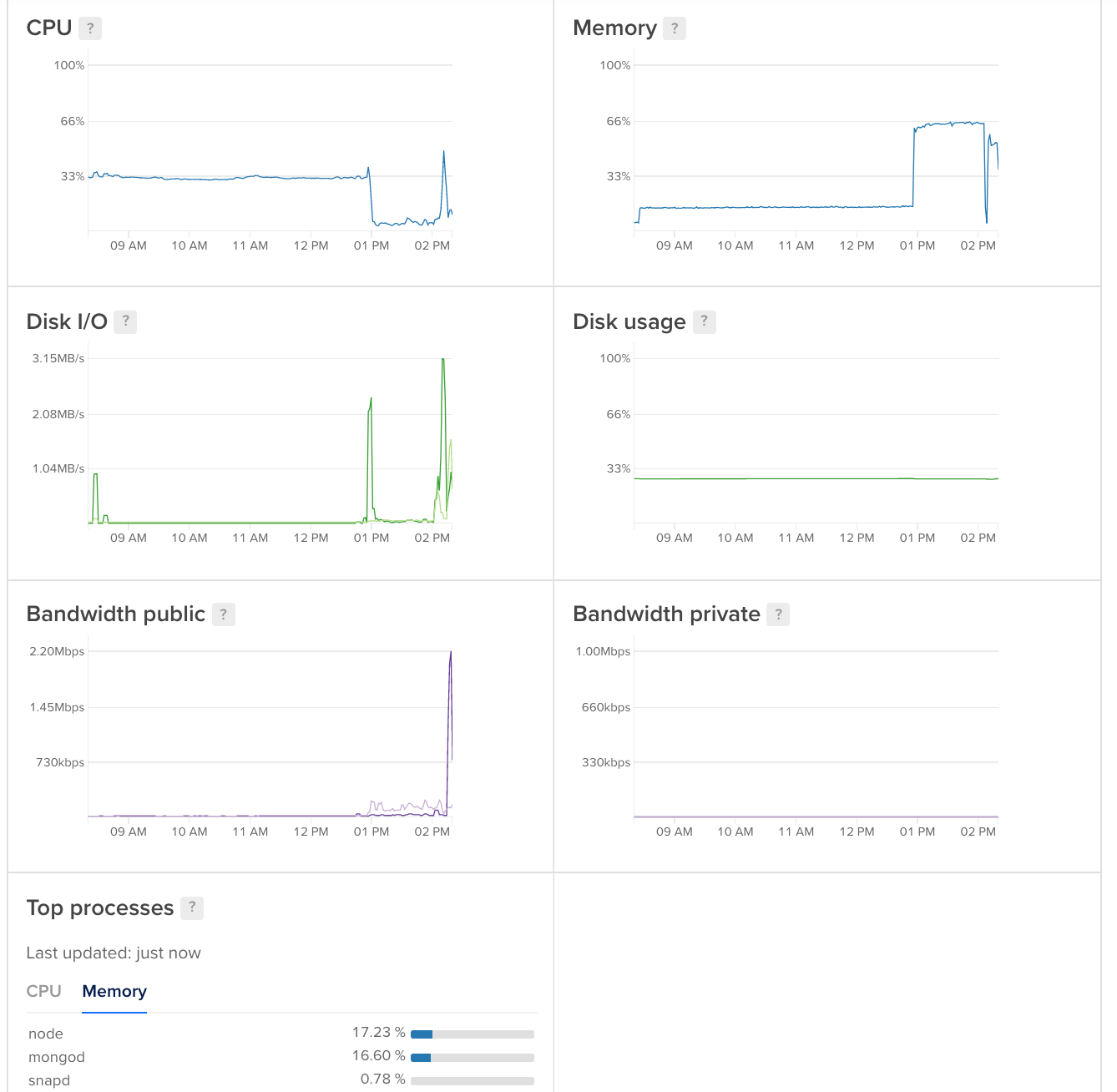
Task: Open the Disk usage help tooltip
Action: 703,321
